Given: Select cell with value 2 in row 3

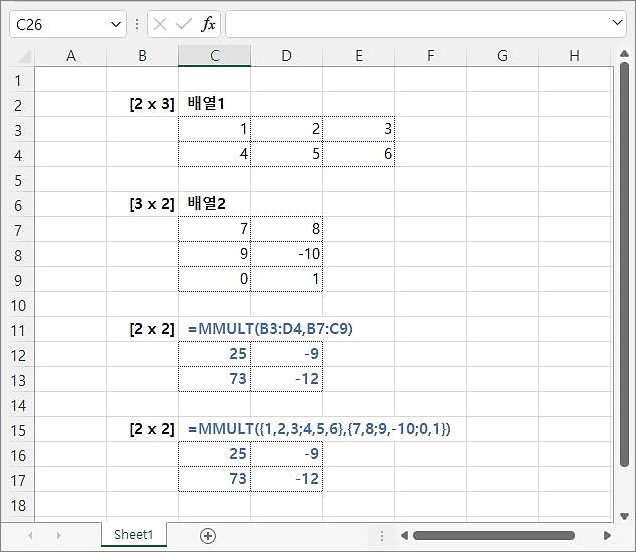Looking at the screenshot, I should pyautogui.click(x=286, y=129).
